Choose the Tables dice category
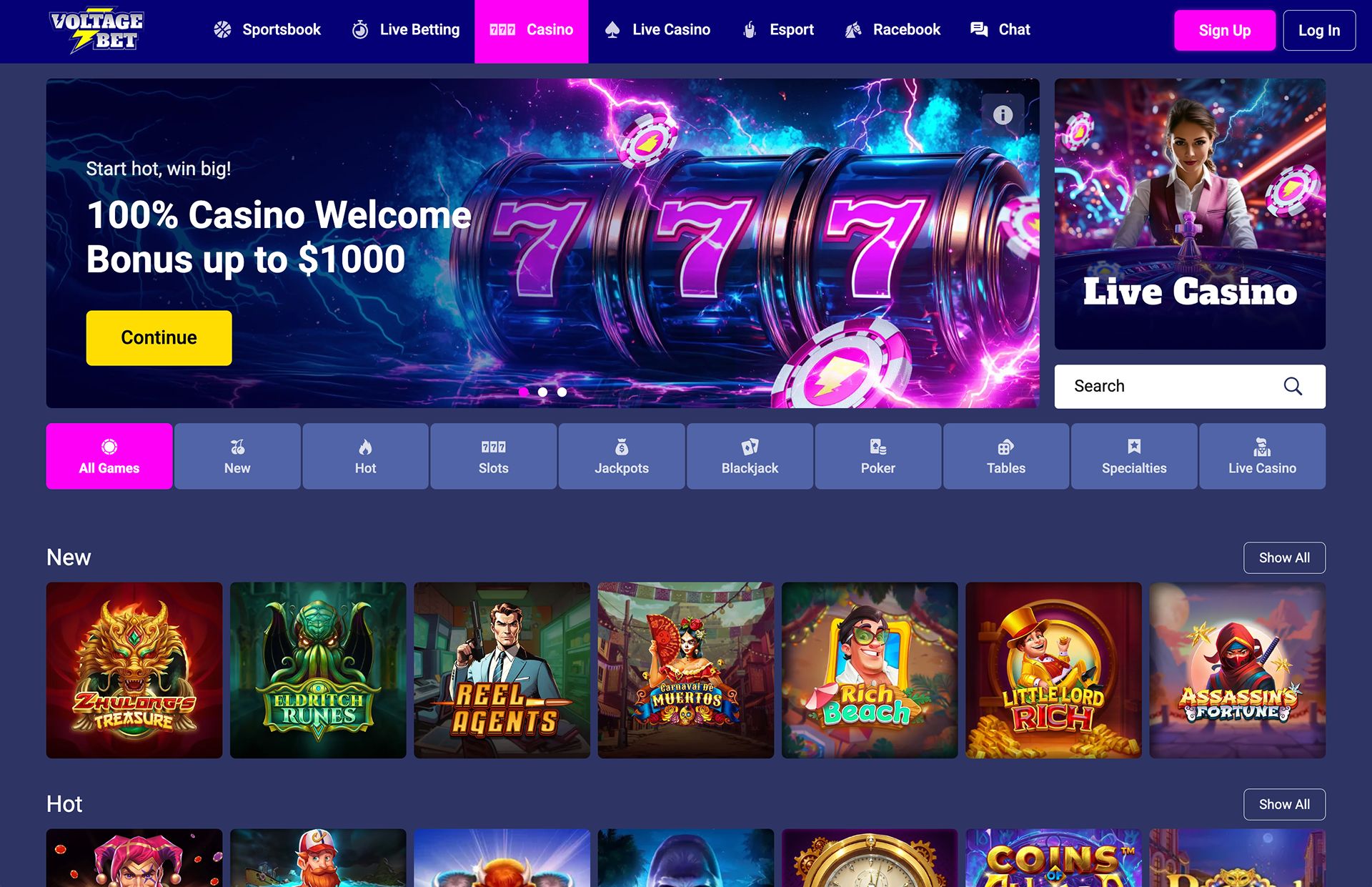Screen dimensions: 1372x887 pos(1006,456)
